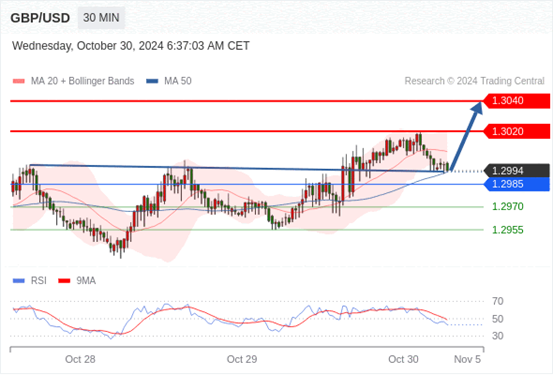
Task: Click the RSI 30 level label
Action: pos(498,336)
